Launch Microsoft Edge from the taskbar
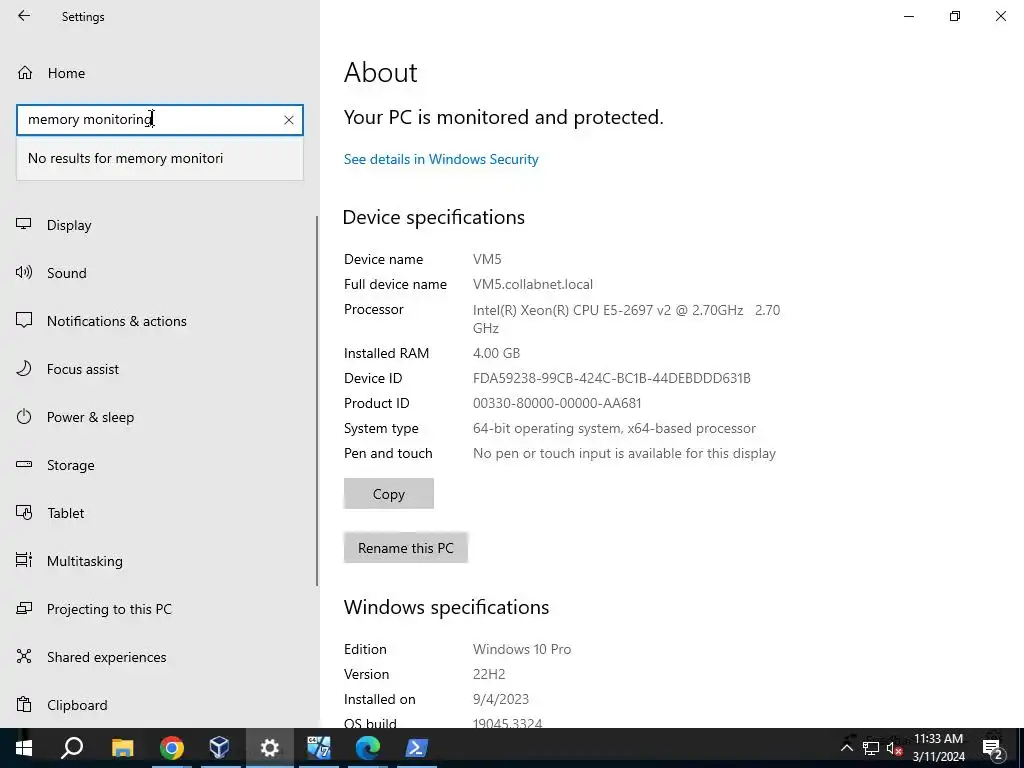Viewport: 1024px width, 768px height. coord(368,748)
